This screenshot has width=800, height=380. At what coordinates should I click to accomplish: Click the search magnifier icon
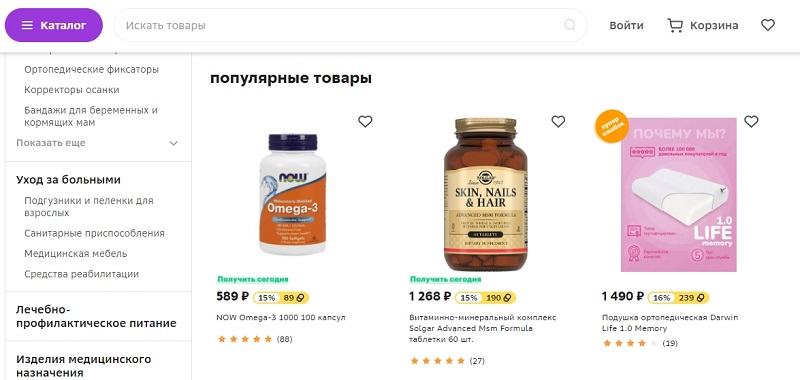(570, 25)
